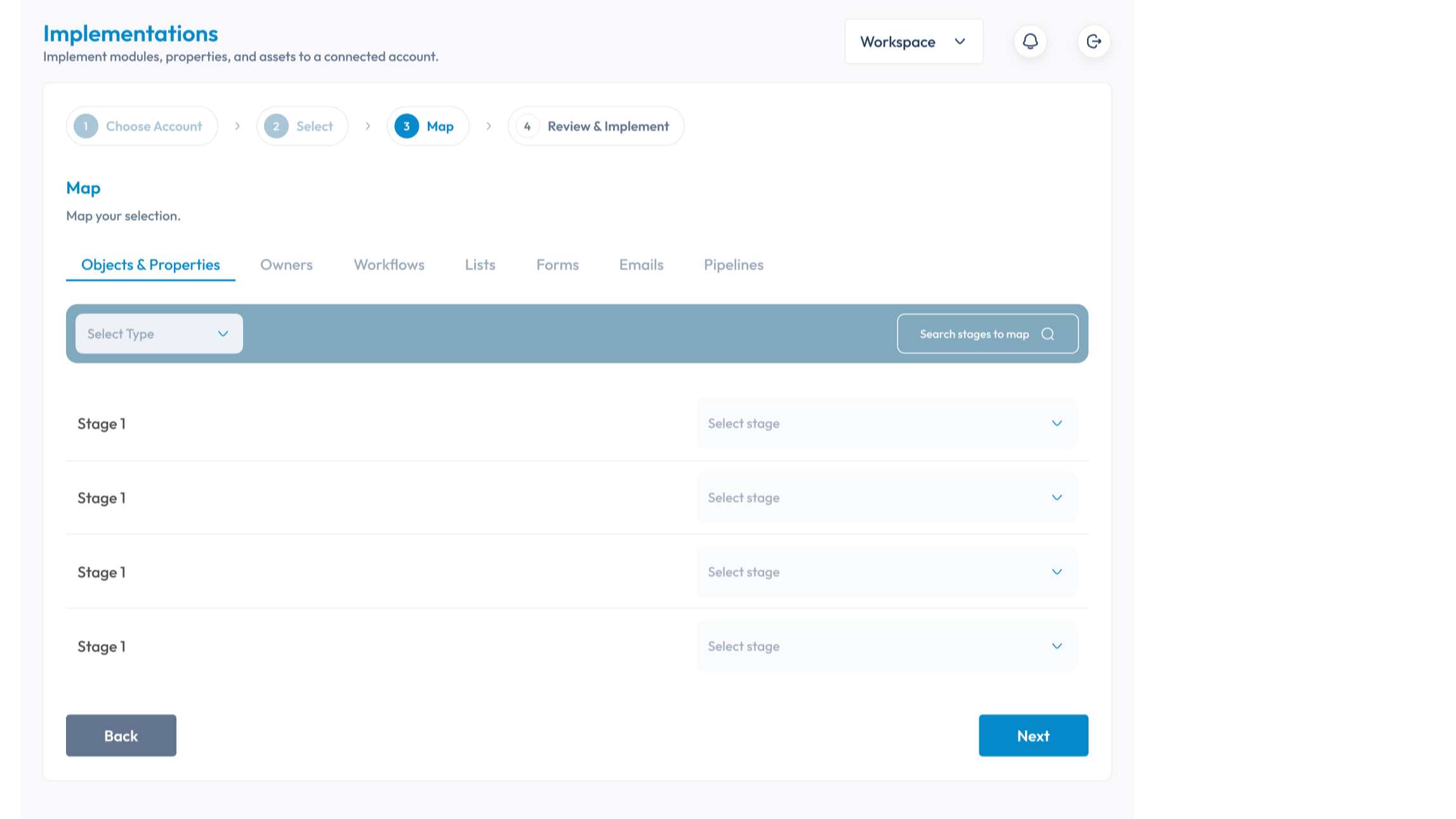
Task: Open second row Select stage dropdown
Action: [x=886, y=498]
